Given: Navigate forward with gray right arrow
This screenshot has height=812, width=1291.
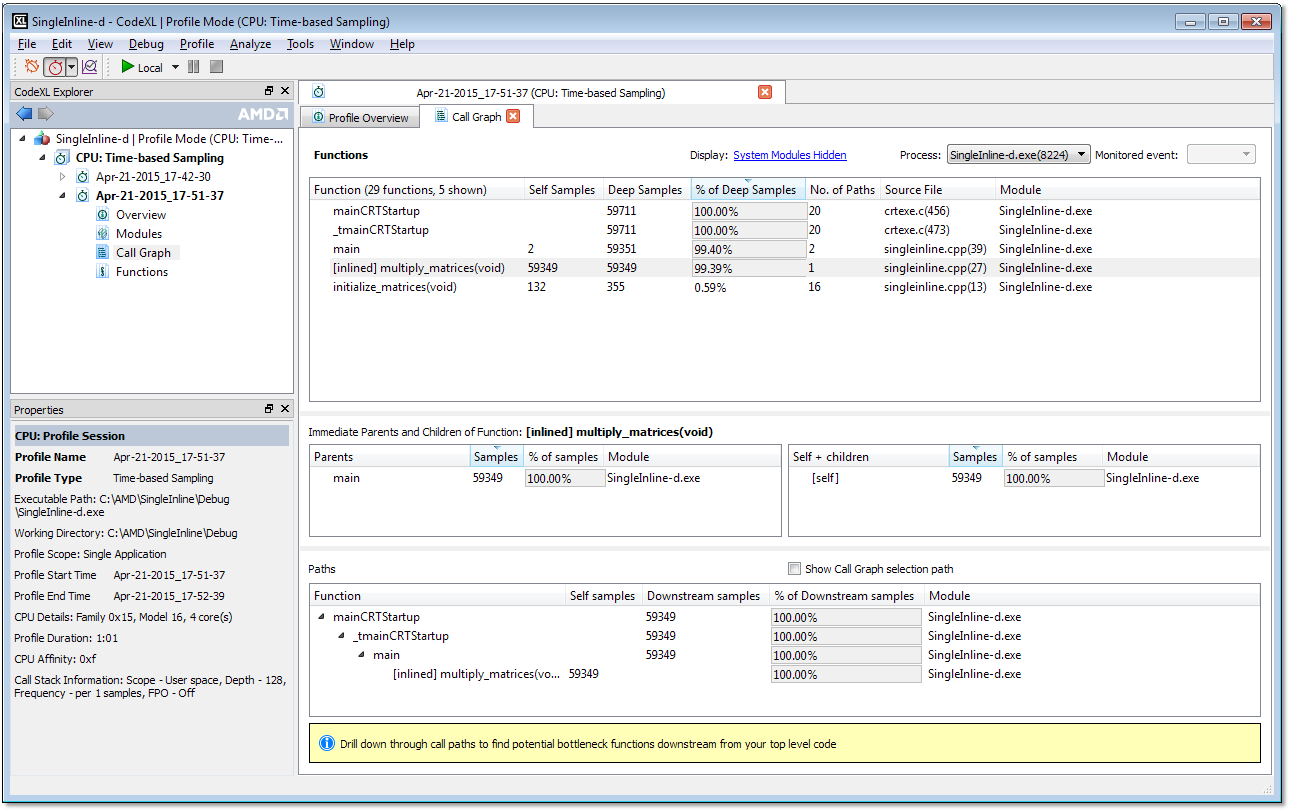Looking at the screenshot, I should pos(45,113).
